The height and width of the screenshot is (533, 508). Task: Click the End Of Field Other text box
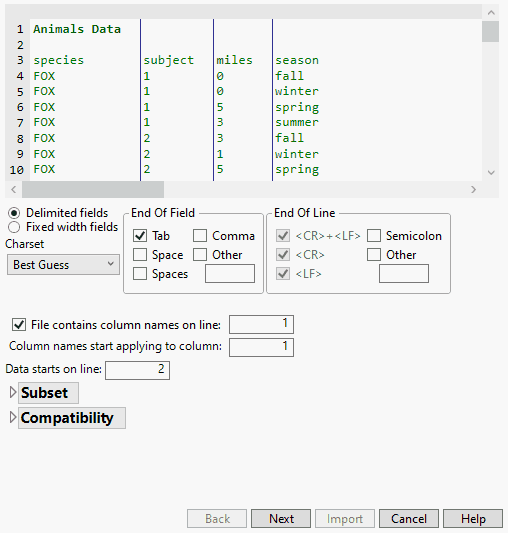(230, 274)
